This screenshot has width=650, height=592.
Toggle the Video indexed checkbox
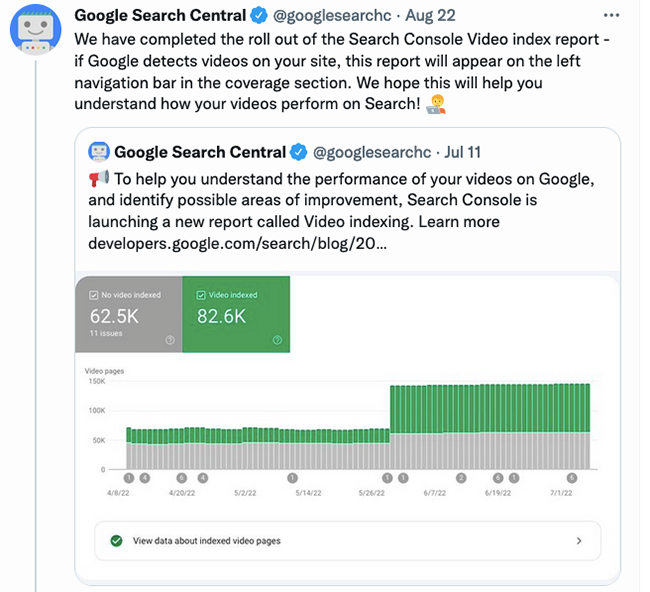(x=201, y=295)
